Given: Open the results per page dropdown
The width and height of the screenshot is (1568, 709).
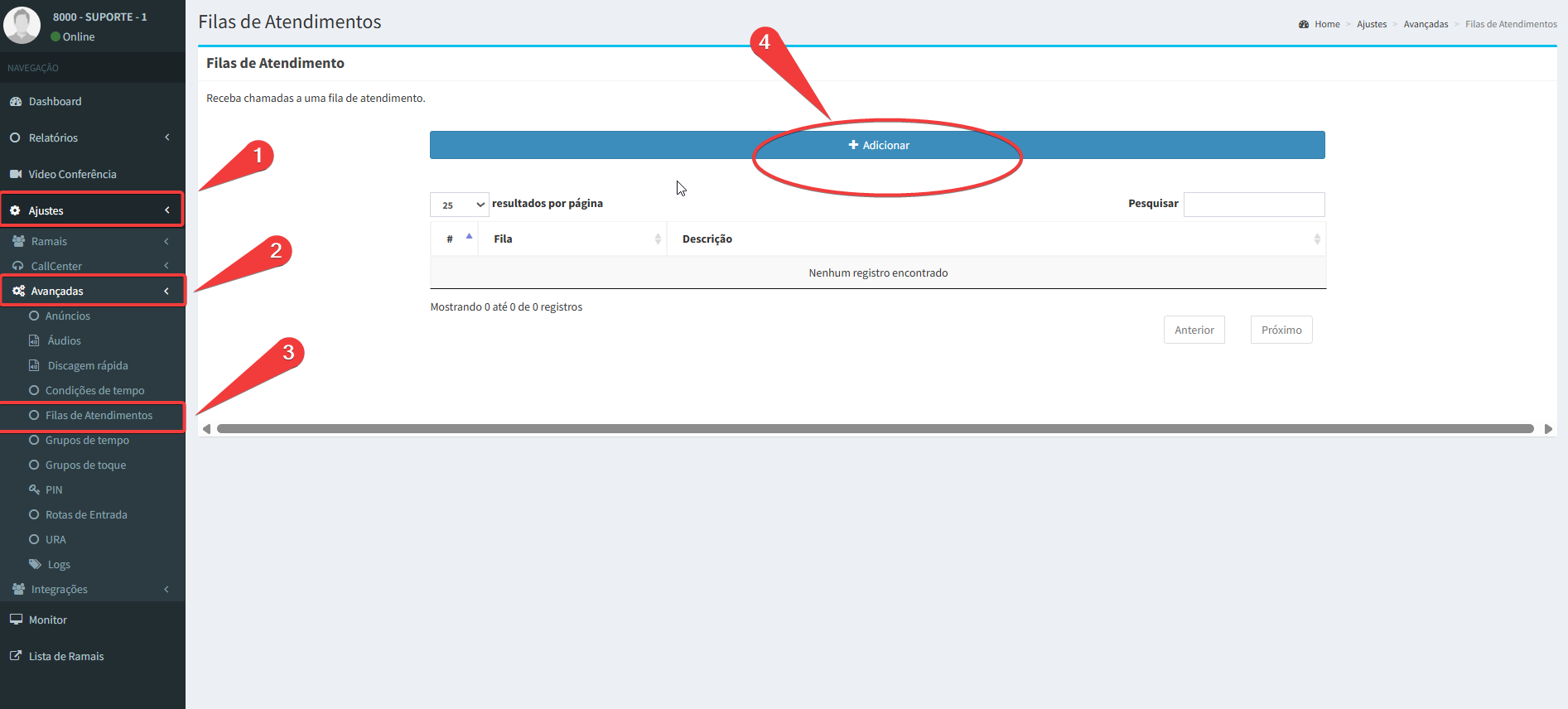Looking at the screenshot, I should point(460,205).
